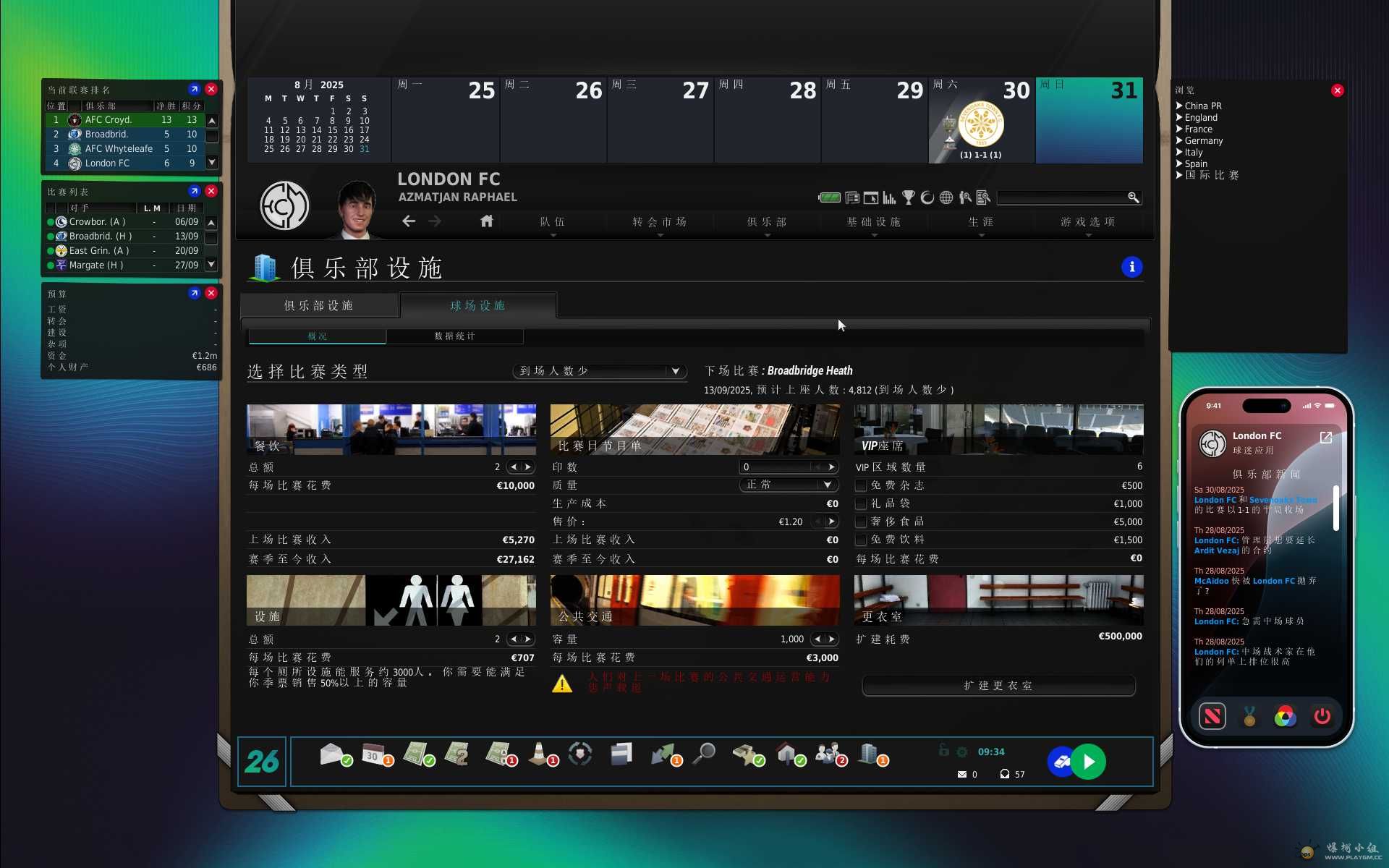The image size is (1389, 868).
Task: Open the 质量 正常 dropdown
Action: pos(789,485)
